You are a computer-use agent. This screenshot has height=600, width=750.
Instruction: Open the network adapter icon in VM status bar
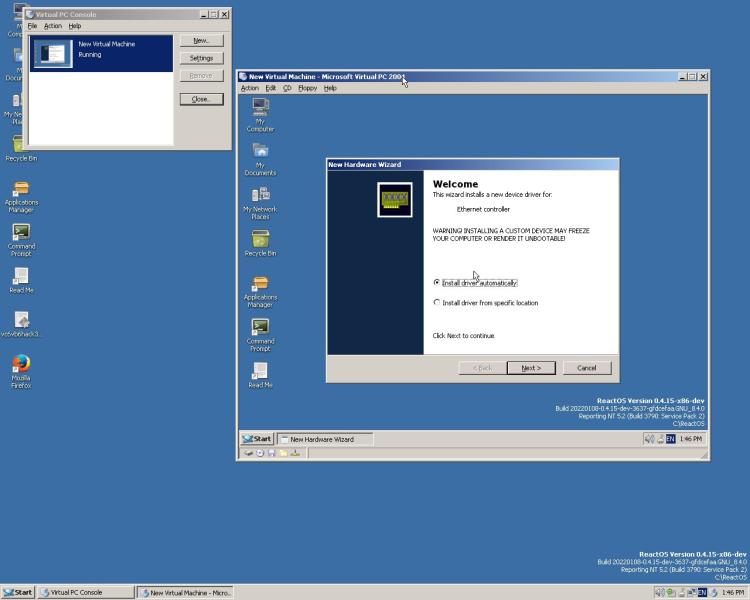coord(295,453)
